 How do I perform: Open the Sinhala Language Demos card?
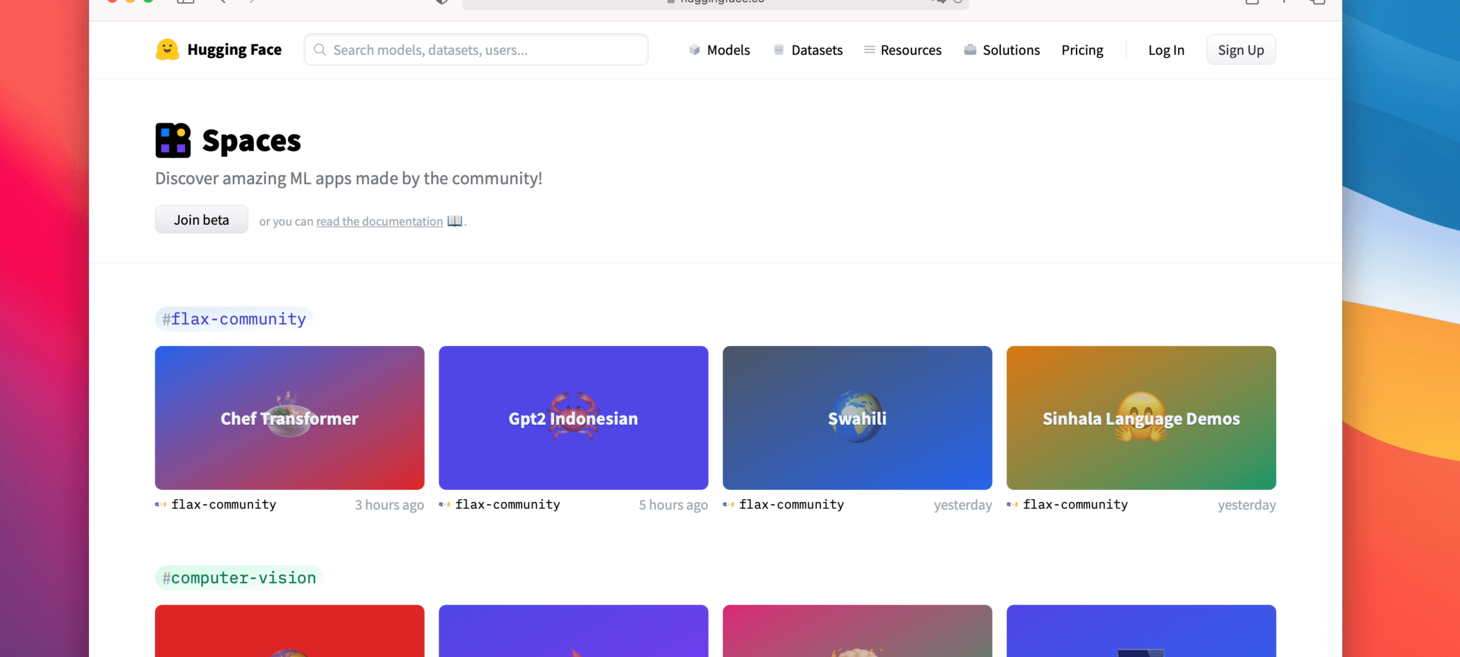coord(1141,418)
